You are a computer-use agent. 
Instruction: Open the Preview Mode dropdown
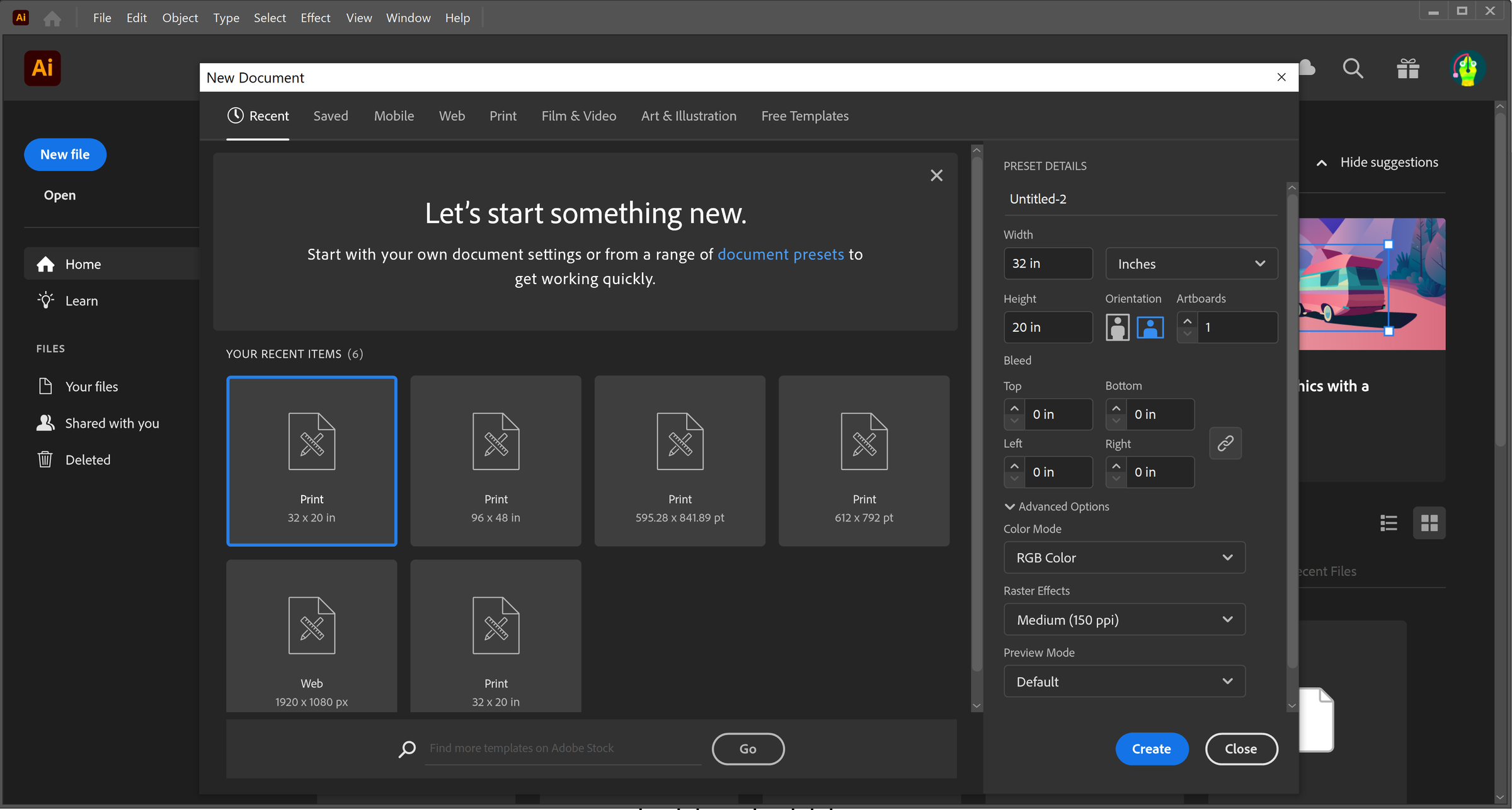[1124, 682]
